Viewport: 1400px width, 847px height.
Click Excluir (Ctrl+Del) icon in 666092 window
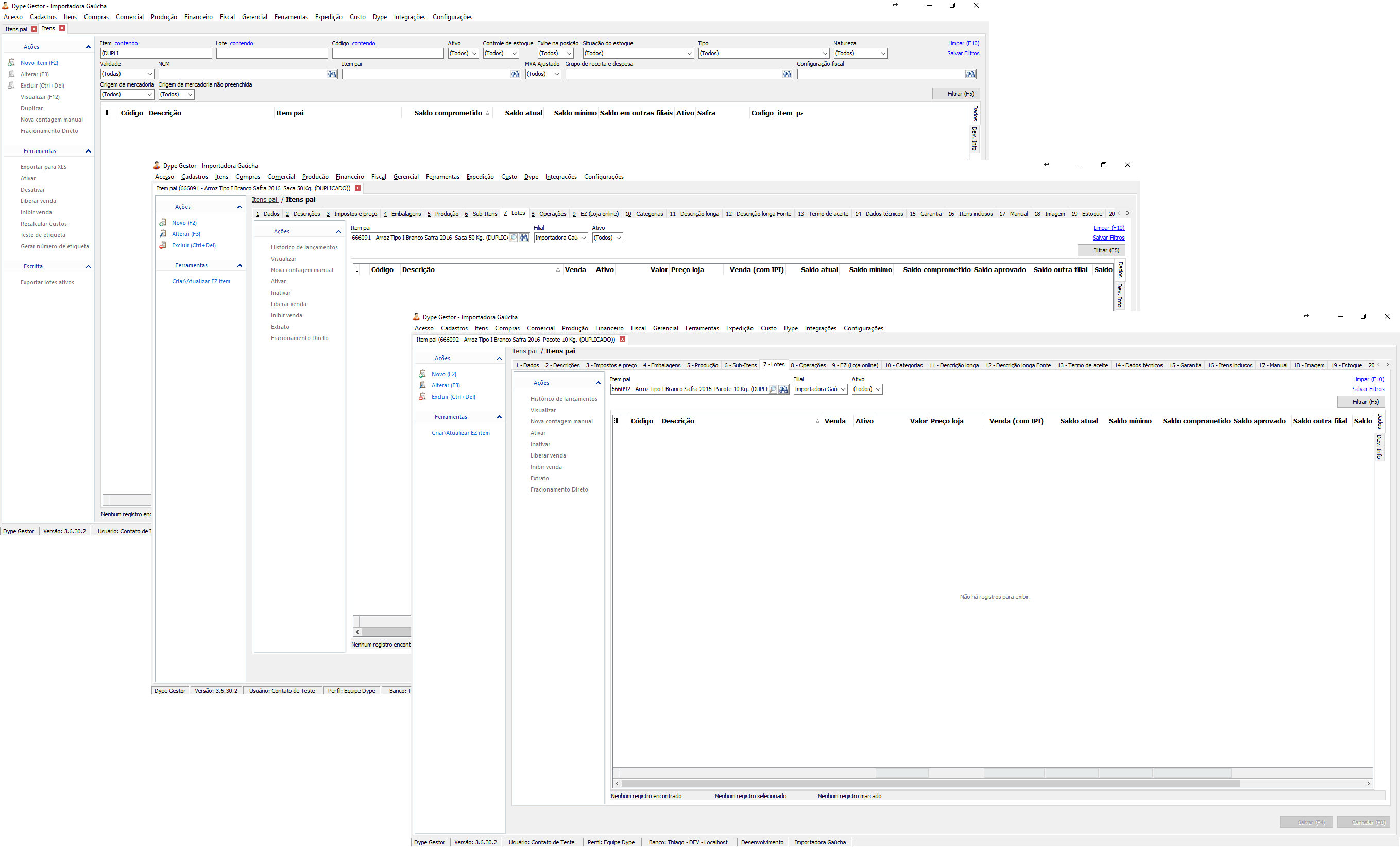423,397
